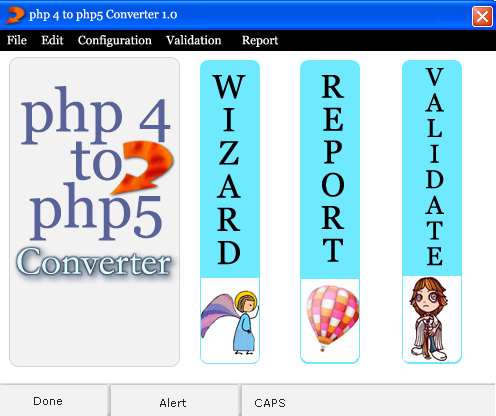Click the Alert status bar panel
This screenshot has width=496, height=416.
174,401
